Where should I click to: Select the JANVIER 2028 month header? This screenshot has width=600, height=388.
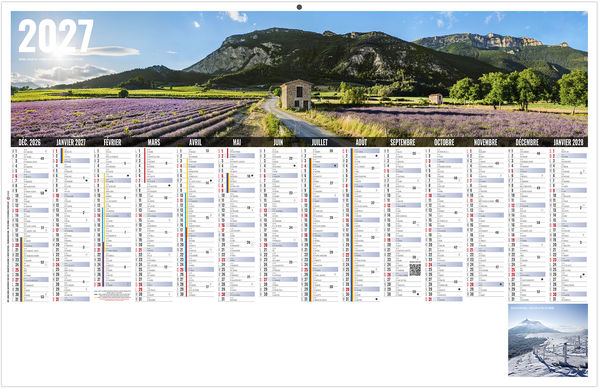tap(568, 142)
